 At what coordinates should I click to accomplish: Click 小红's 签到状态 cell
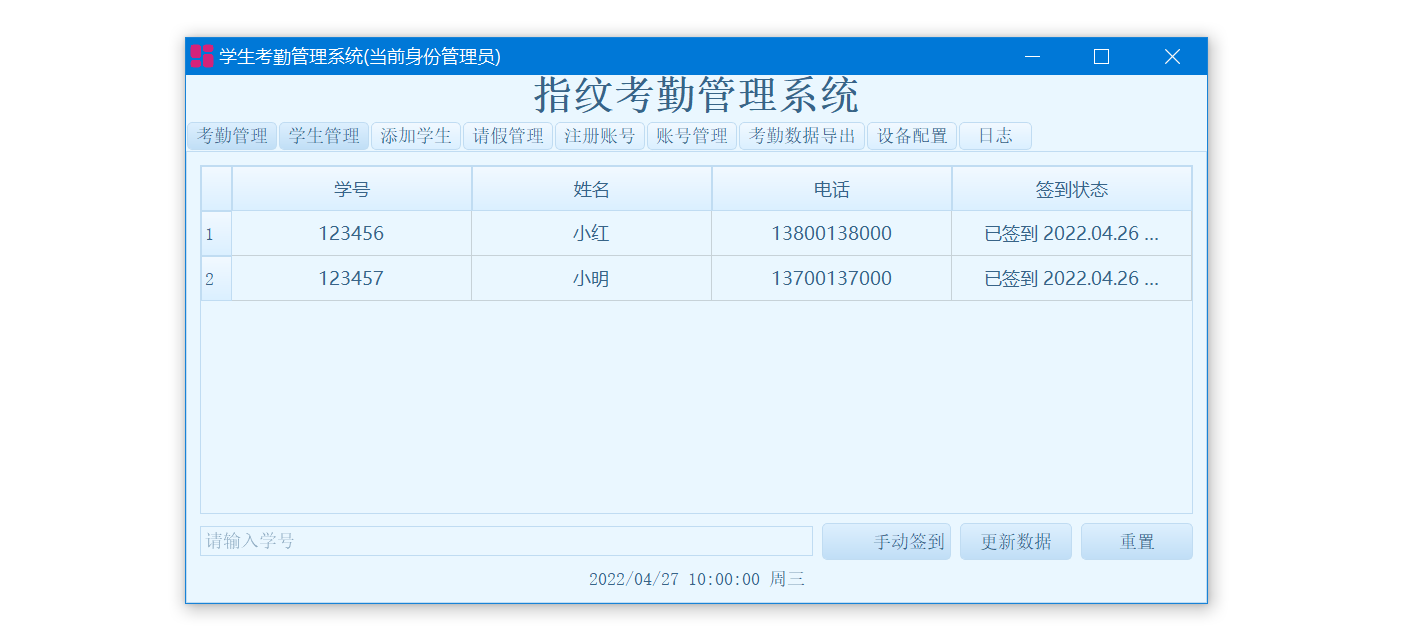pos(1072,234)
